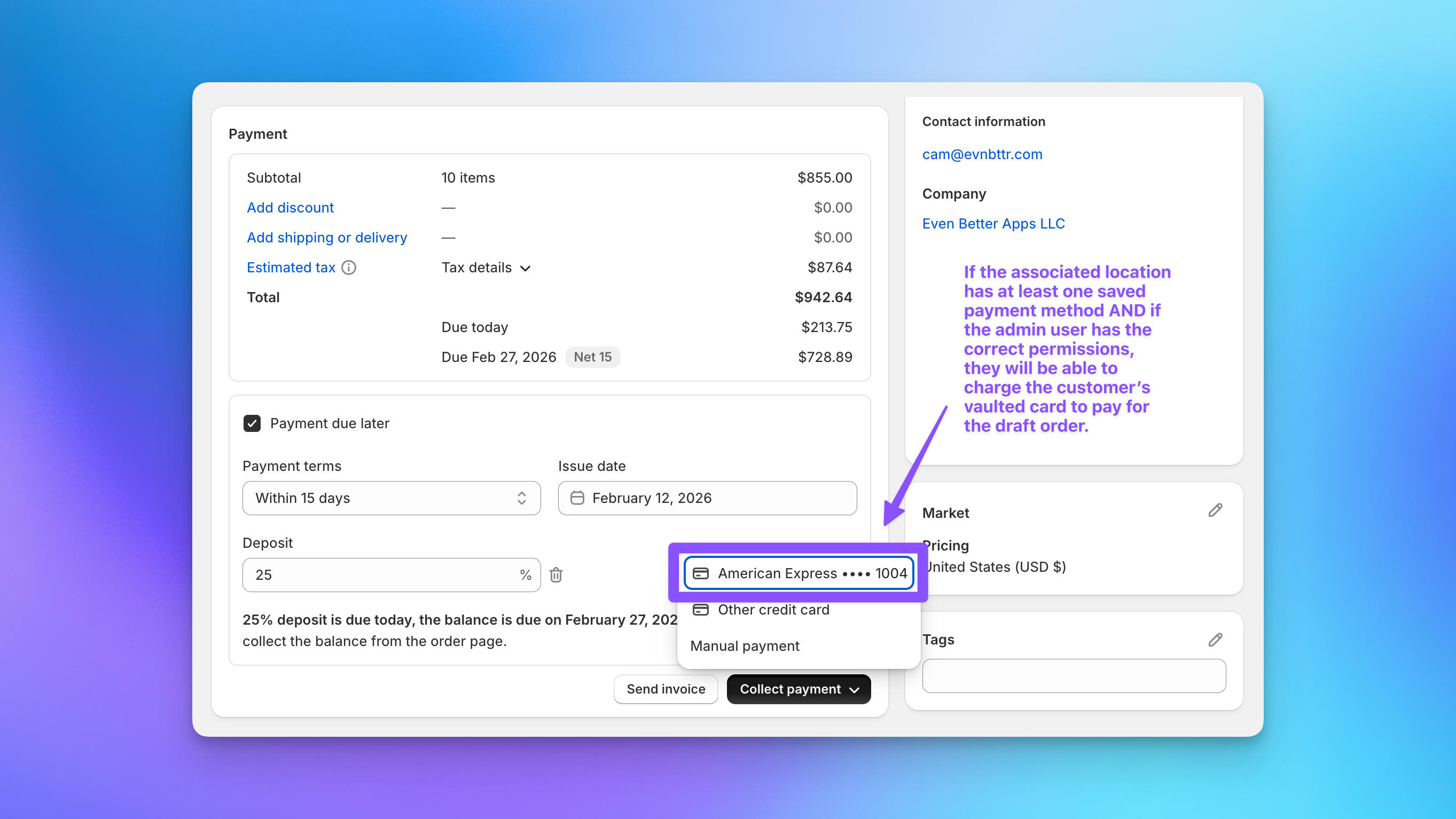Select American Express ending in 1004

[798, 573]
